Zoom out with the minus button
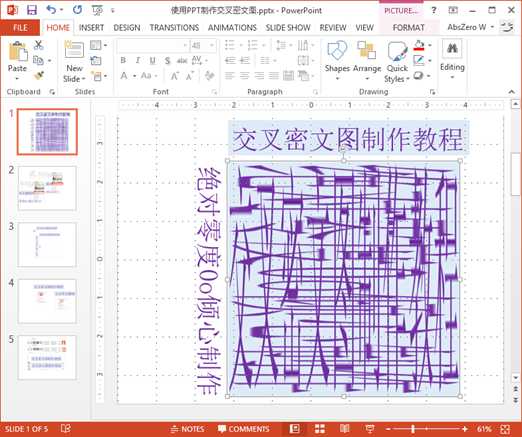Screen dimensions: 522x437 [388, 429]
